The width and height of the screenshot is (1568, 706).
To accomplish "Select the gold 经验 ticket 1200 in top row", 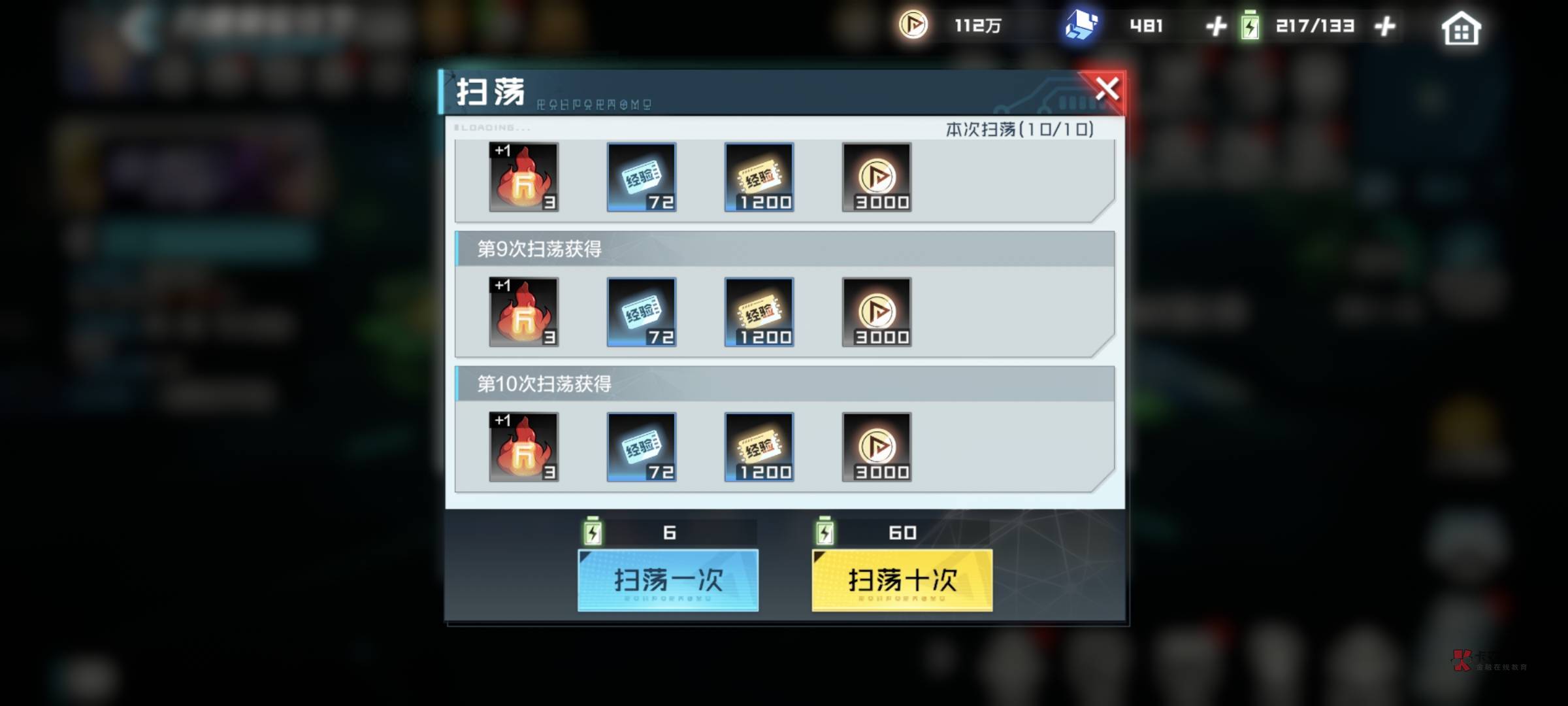I will [x=759, y=177].
